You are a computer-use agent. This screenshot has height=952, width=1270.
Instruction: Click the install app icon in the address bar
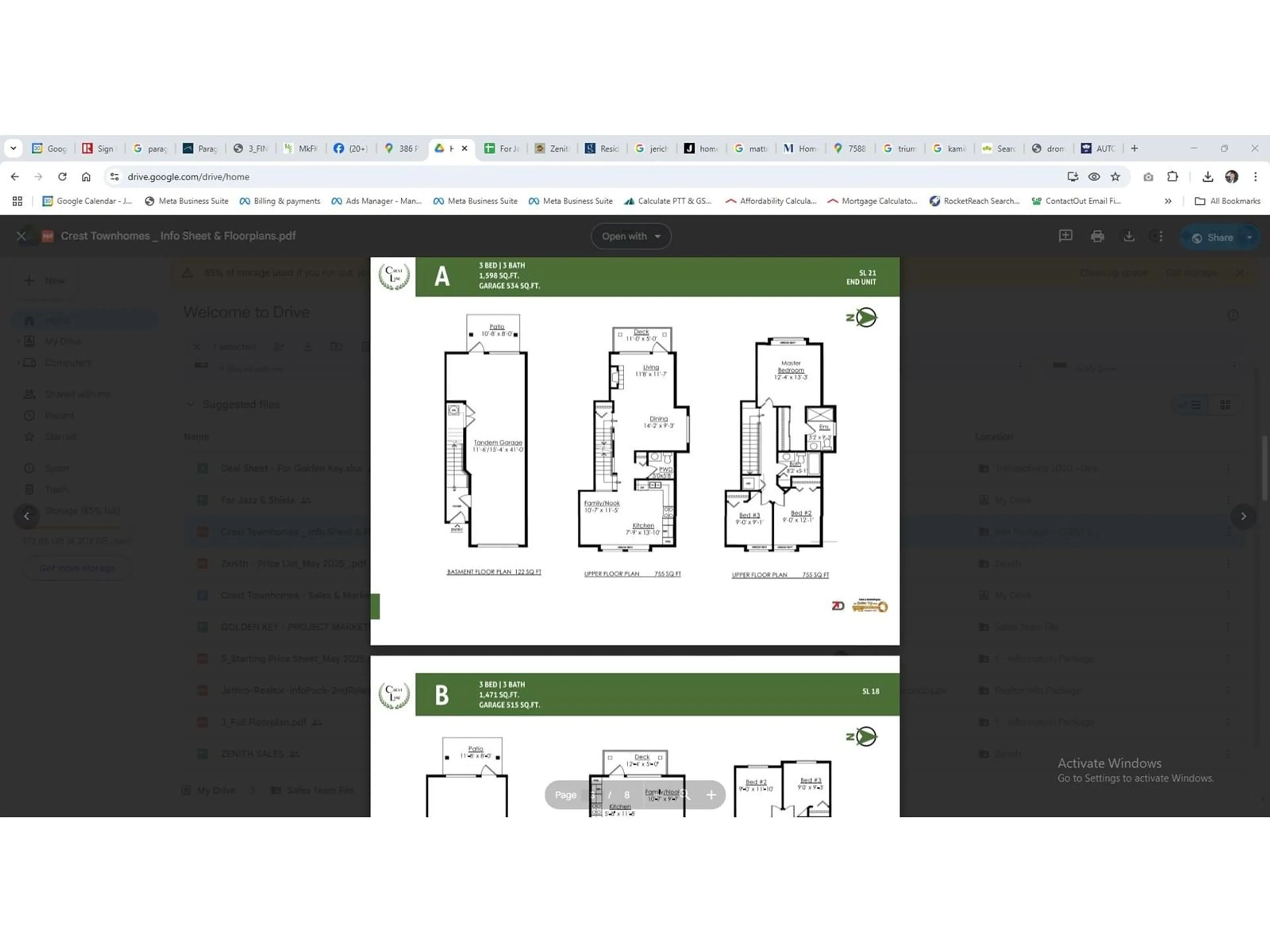tap(1072, 177)
